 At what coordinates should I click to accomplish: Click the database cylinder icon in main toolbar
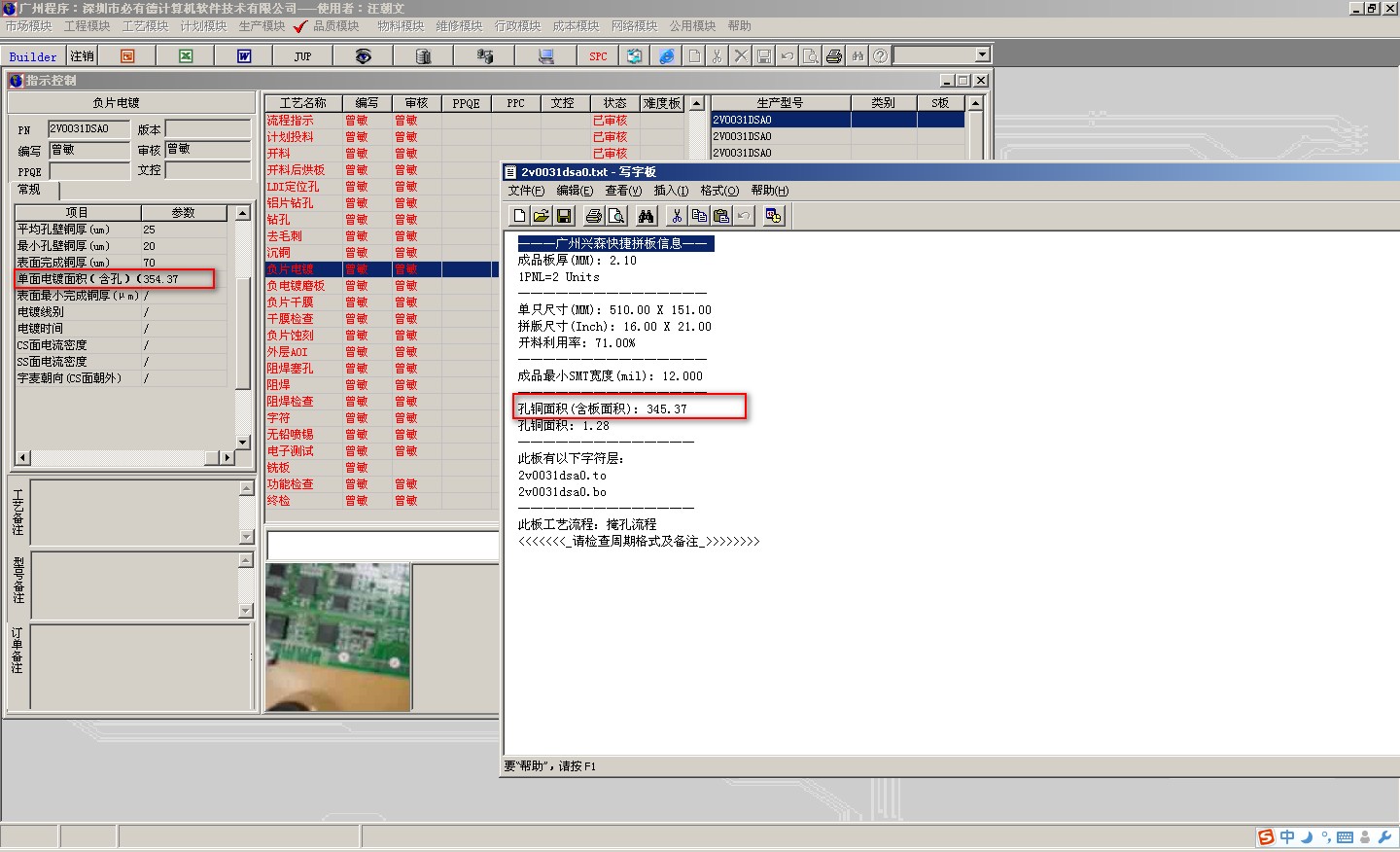coord(422,56)
